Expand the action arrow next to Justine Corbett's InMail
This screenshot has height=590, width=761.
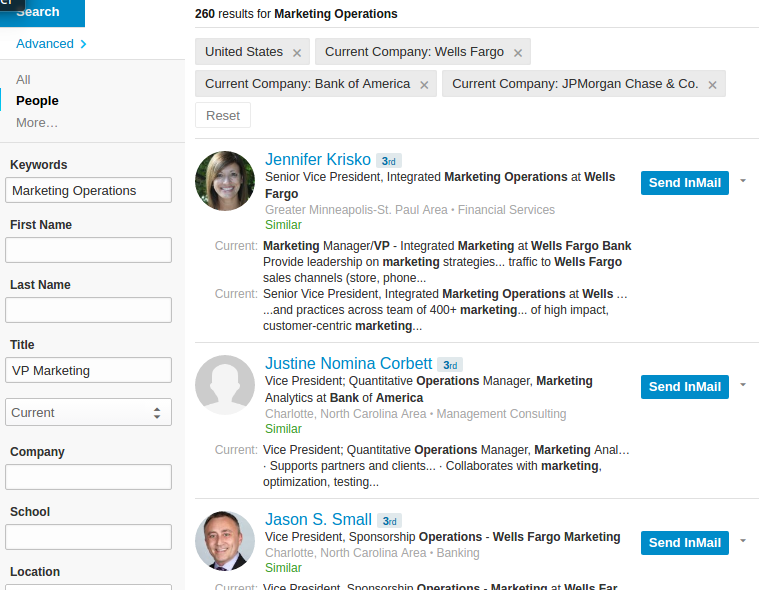tap(743, 385)
